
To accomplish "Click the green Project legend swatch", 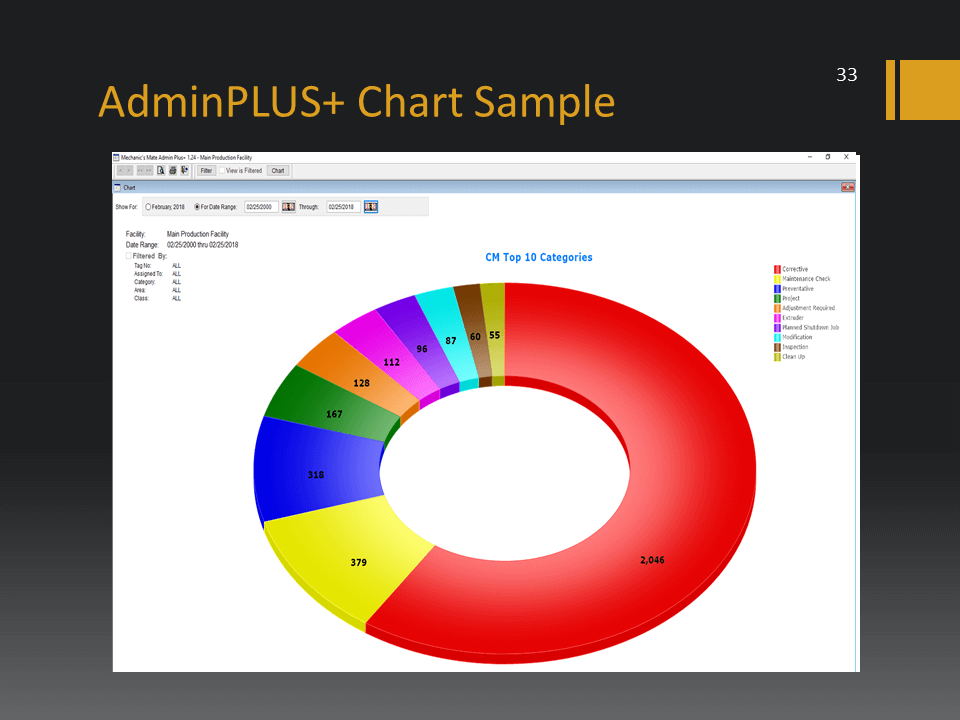I will [777, 299].
